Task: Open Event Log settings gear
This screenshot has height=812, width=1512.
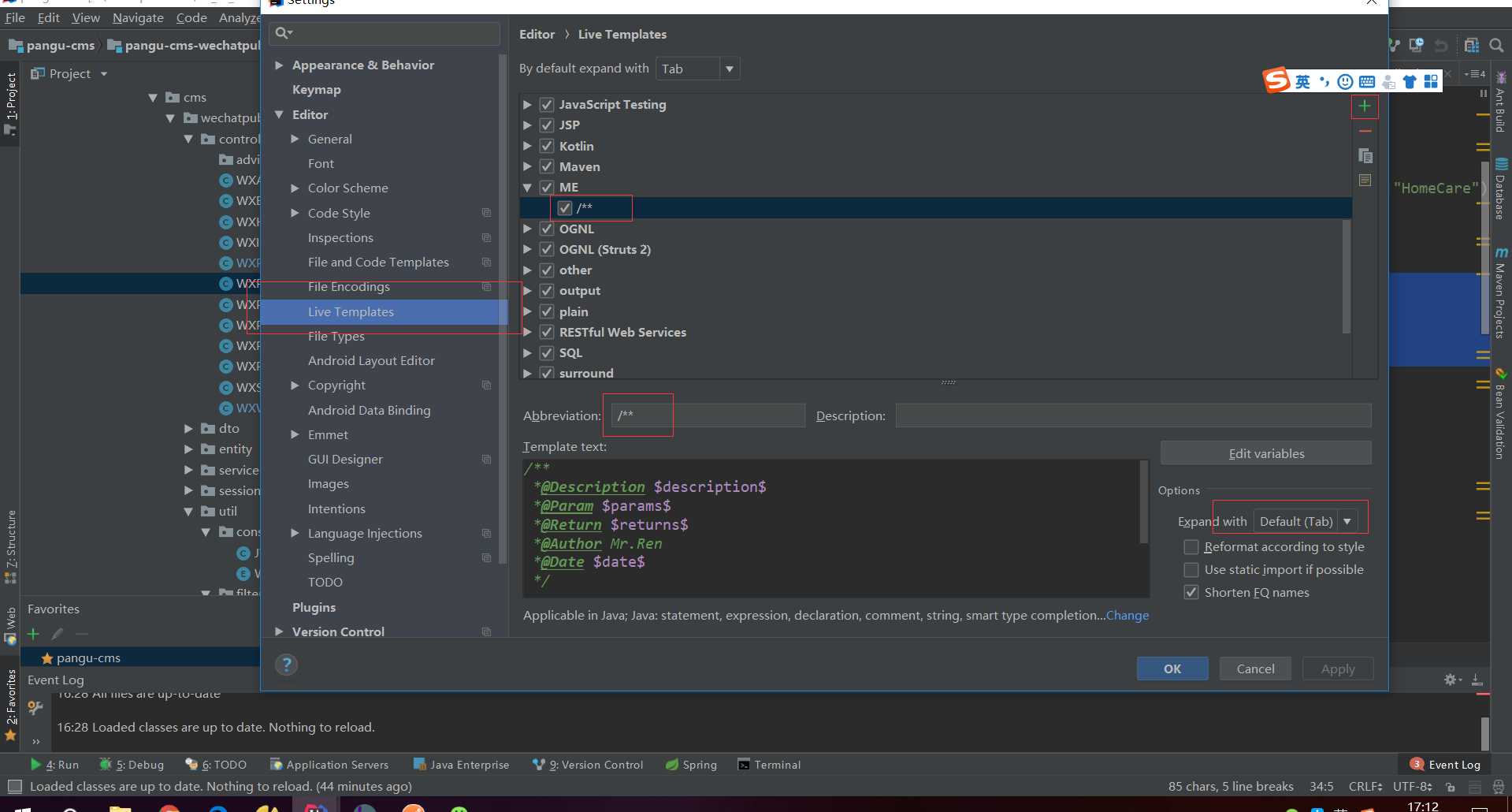Action: pos(1451,680)
